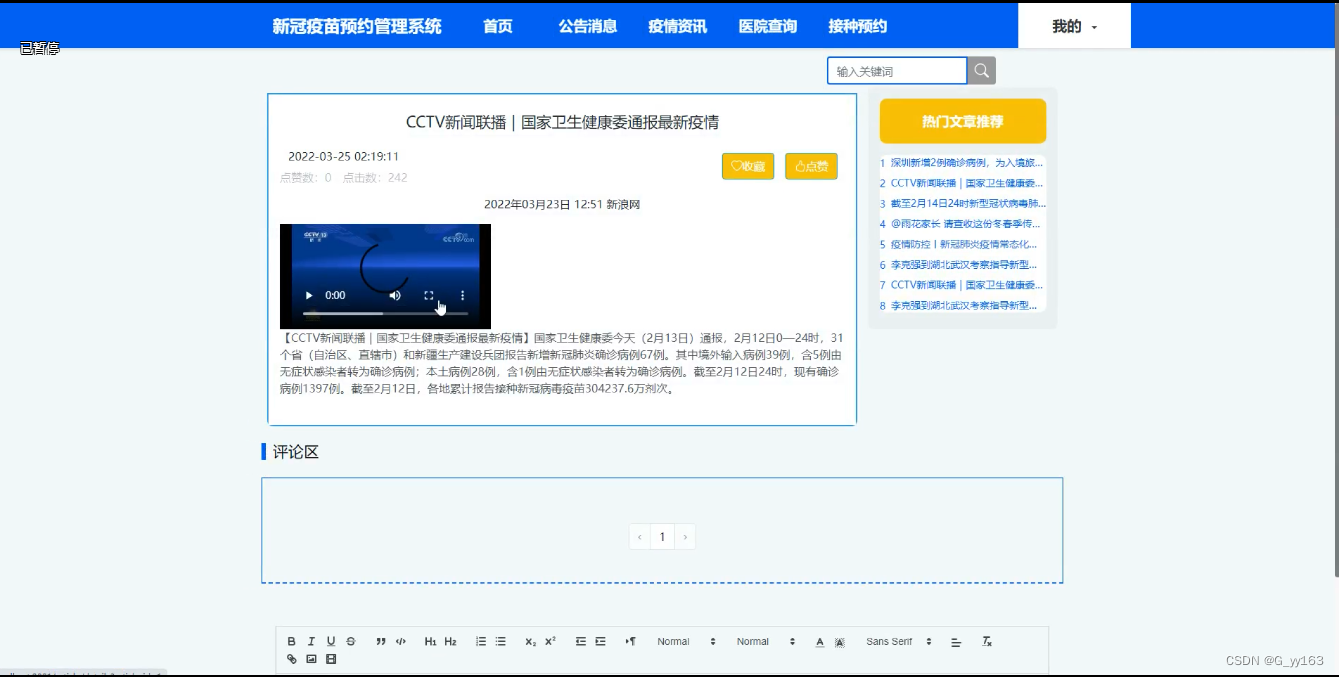Apply Heading 2 (H2) style

450,641
